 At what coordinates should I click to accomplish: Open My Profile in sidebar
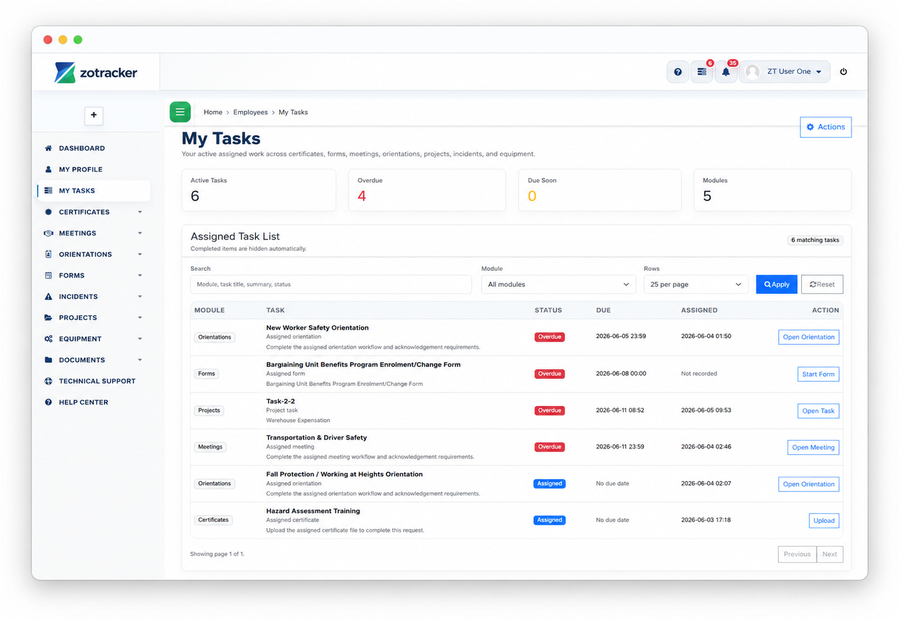point(80,169)
